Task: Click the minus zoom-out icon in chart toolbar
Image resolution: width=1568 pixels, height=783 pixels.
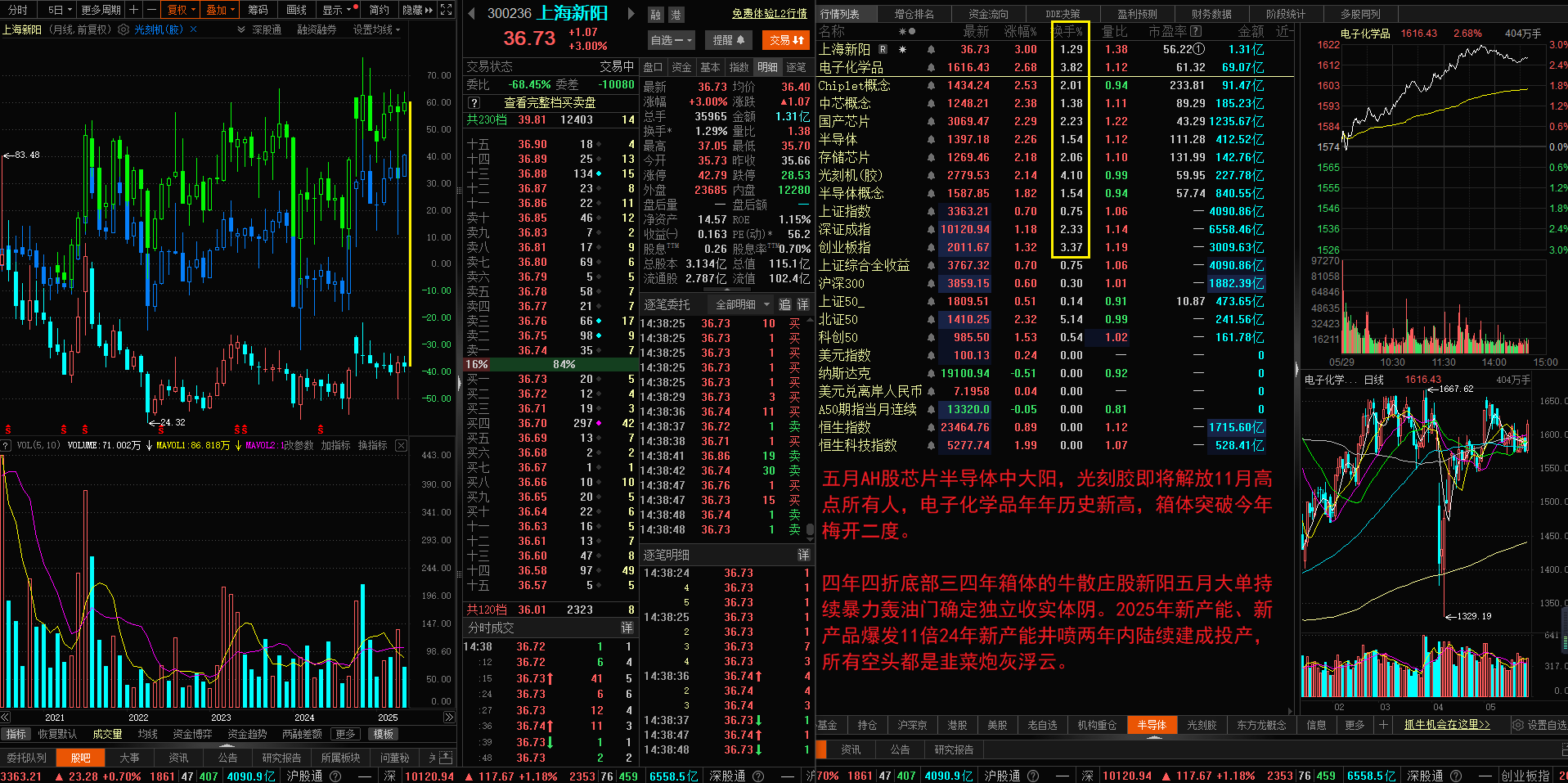Action: [x=151, y=10]
